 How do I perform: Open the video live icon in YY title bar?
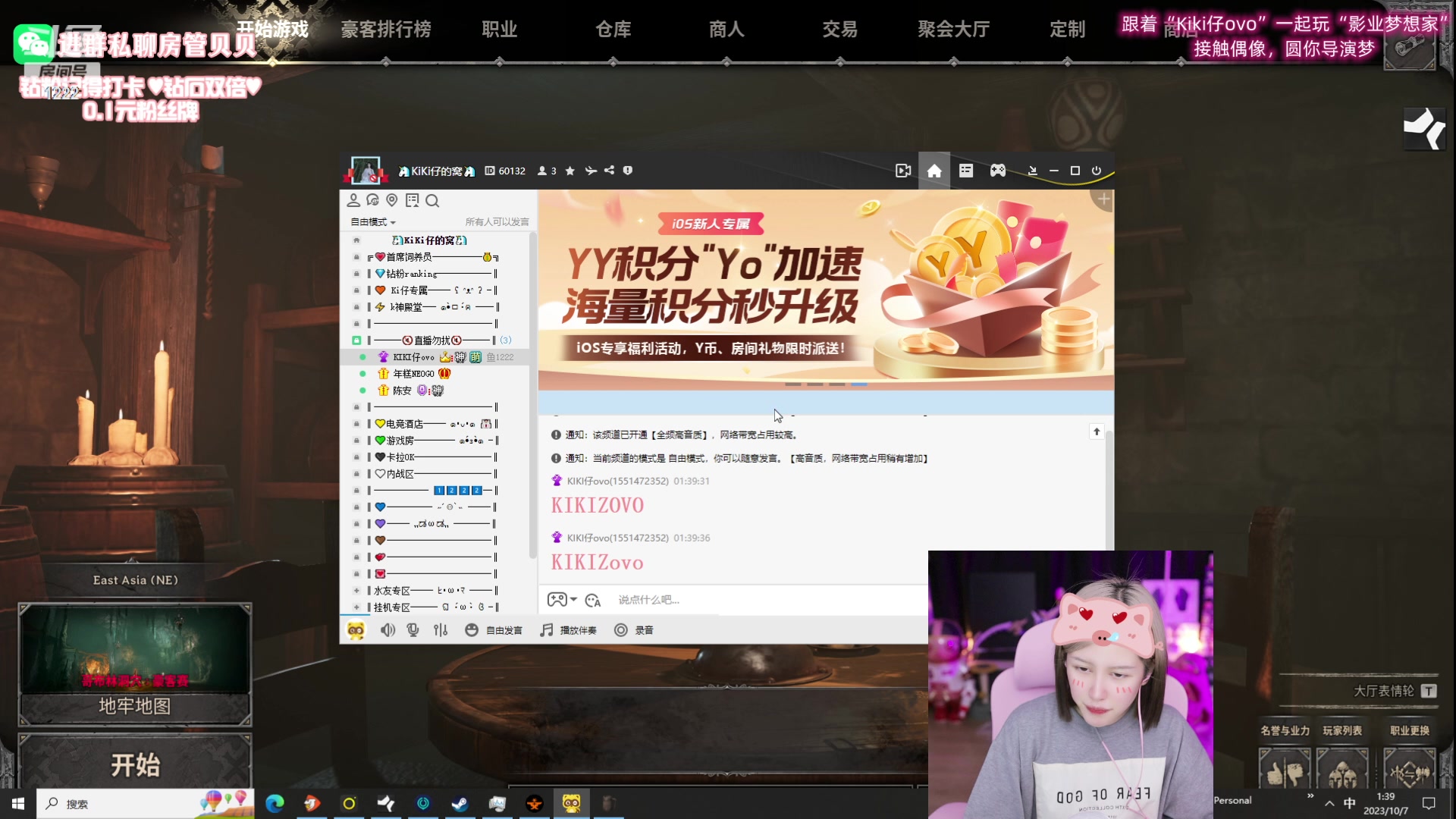click(x=902, y=171)
